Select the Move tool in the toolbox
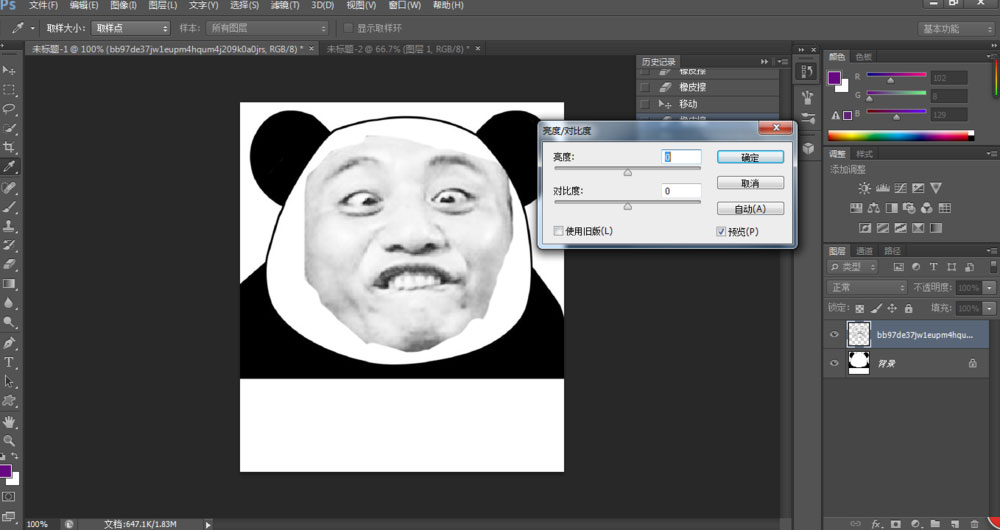This screenshot has width=1000, height=530. [x=9, y=70]
